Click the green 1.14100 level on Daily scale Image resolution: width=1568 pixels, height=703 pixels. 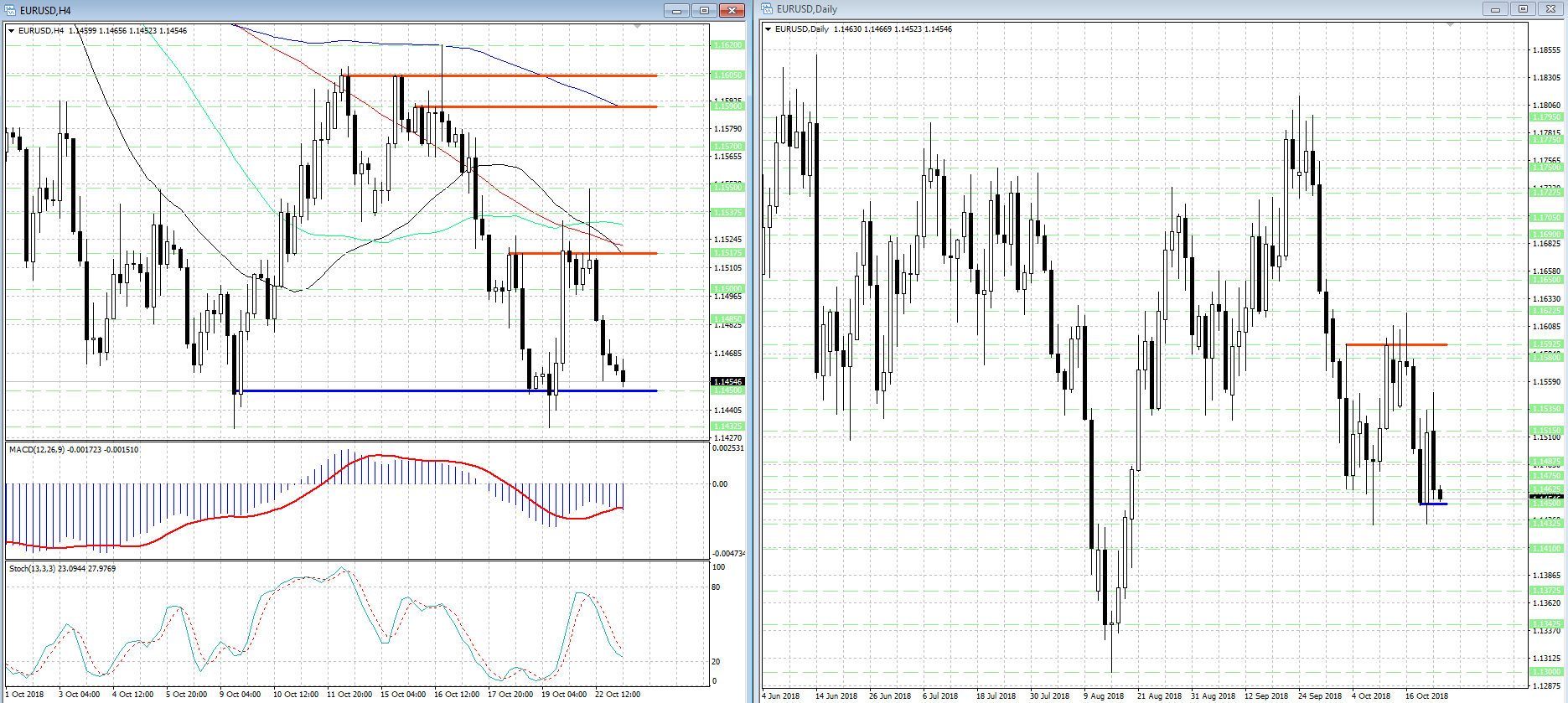pos(1547,549)
